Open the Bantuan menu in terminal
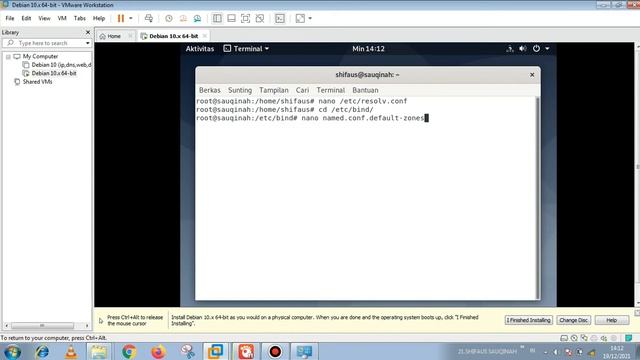The image size is (640, 360). coord(365,90)
